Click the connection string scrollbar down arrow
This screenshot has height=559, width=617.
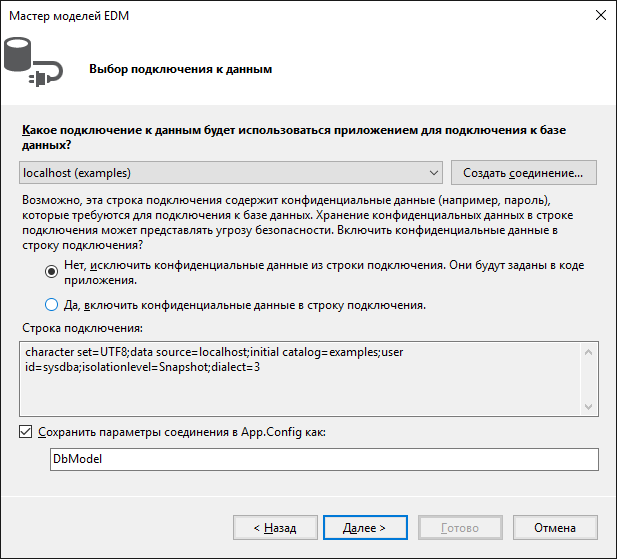pos(590,407)
